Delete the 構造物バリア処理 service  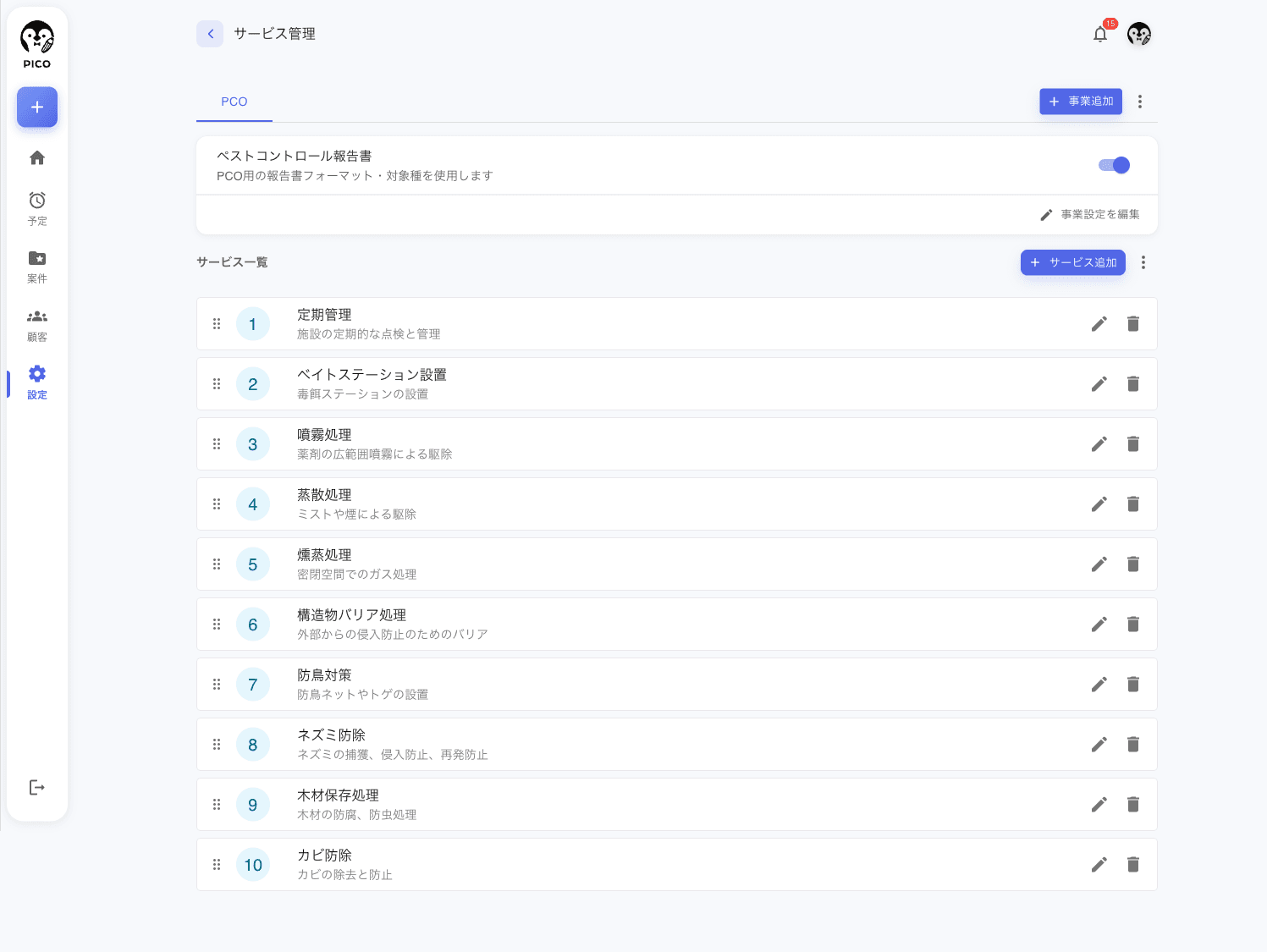pyautogui.click(x=1133, y=625)
